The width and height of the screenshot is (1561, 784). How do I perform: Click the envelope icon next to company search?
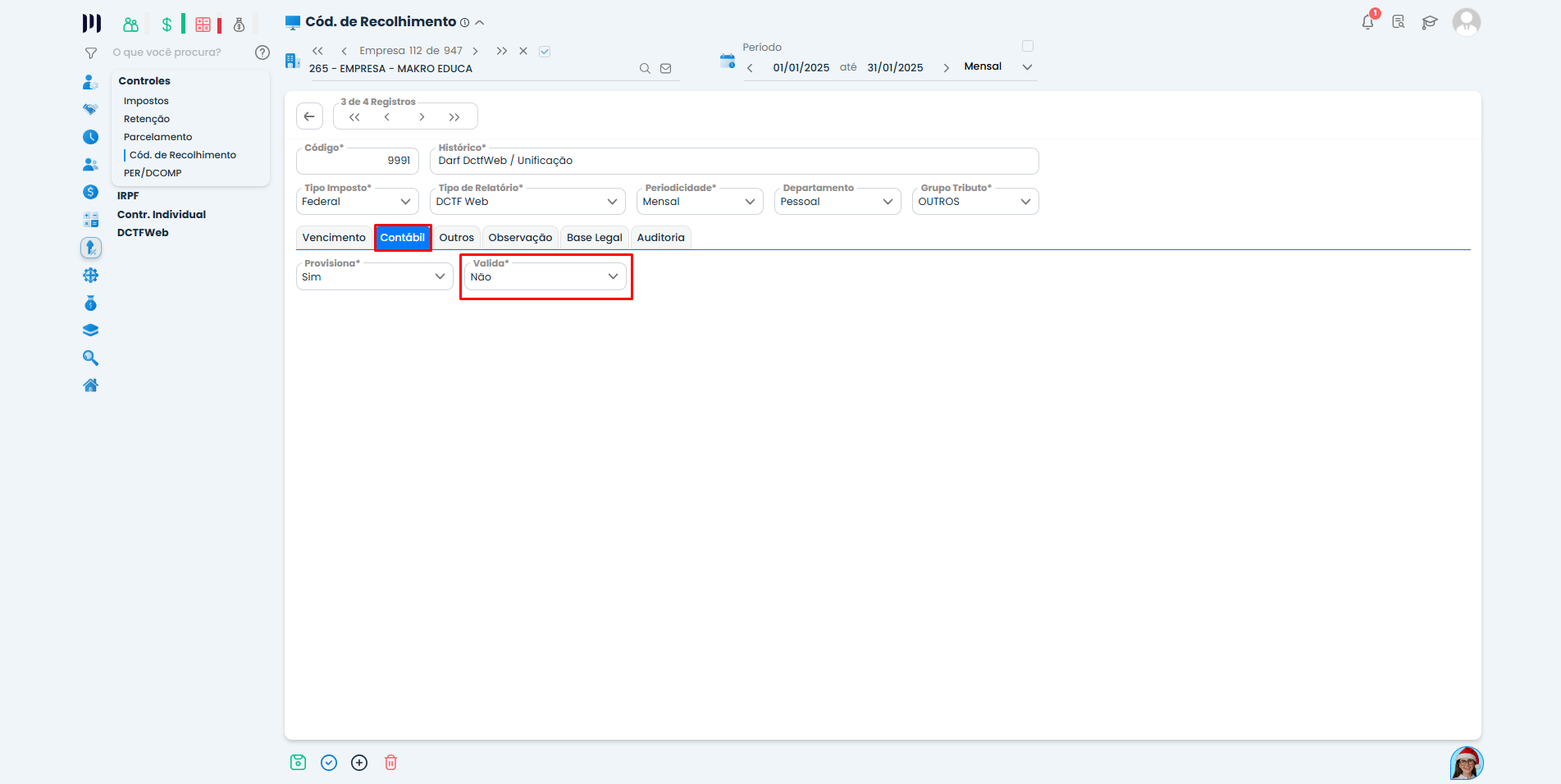pyautogui.click(x=666, y=68)
